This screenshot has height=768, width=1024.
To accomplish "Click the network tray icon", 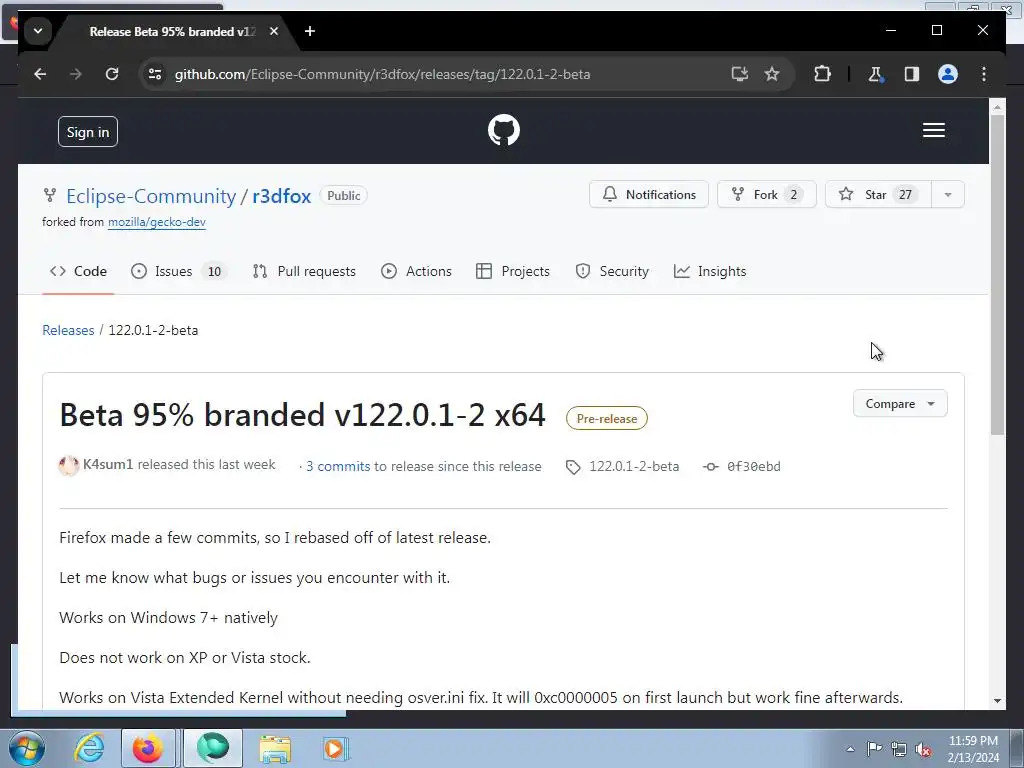I will click(899, 749).
